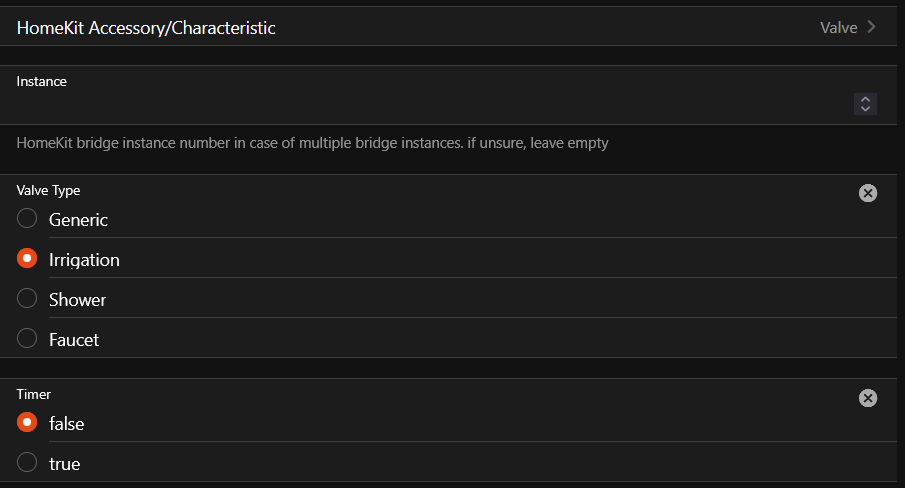
Task: Set Timer to false
Action: coord(27,423)
